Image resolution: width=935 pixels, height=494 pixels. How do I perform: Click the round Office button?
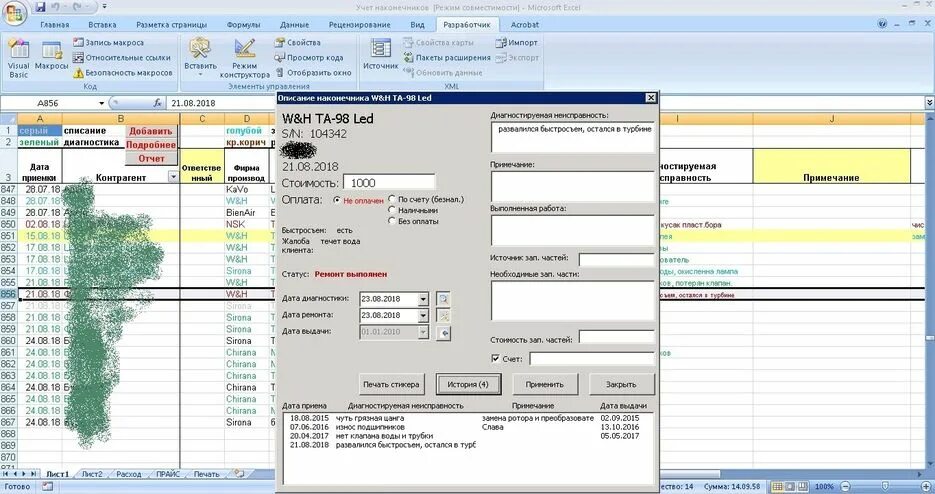pyautogui.click(x=16, y=13)
